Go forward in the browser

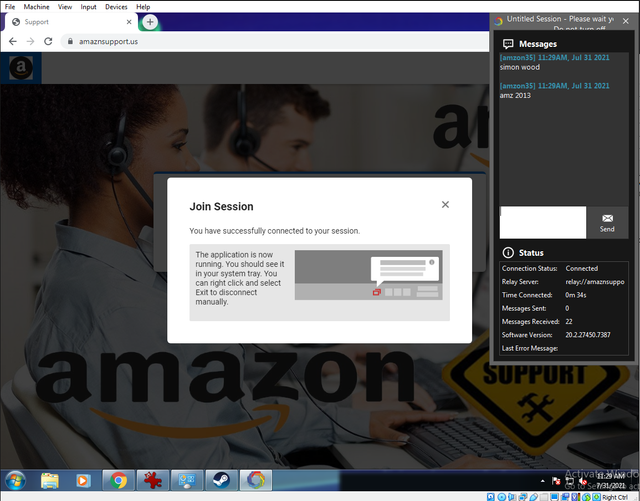tap(30, 41)
